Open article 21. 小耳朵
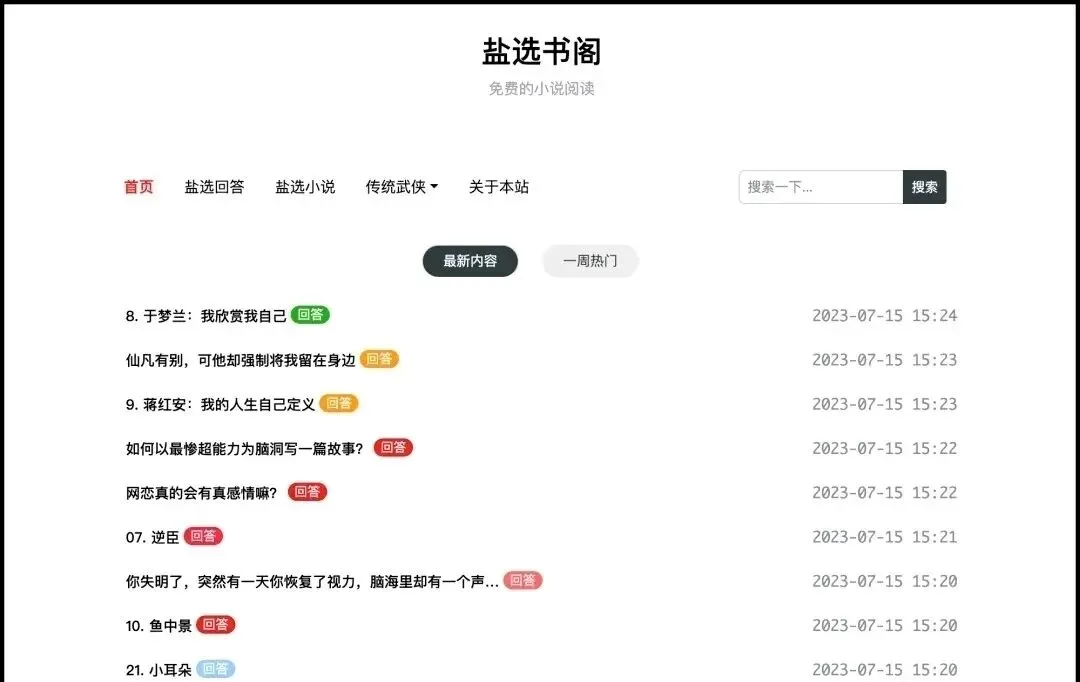Image resolution: width=1080 pixels, height=682 pixels. tap(158, 670)
